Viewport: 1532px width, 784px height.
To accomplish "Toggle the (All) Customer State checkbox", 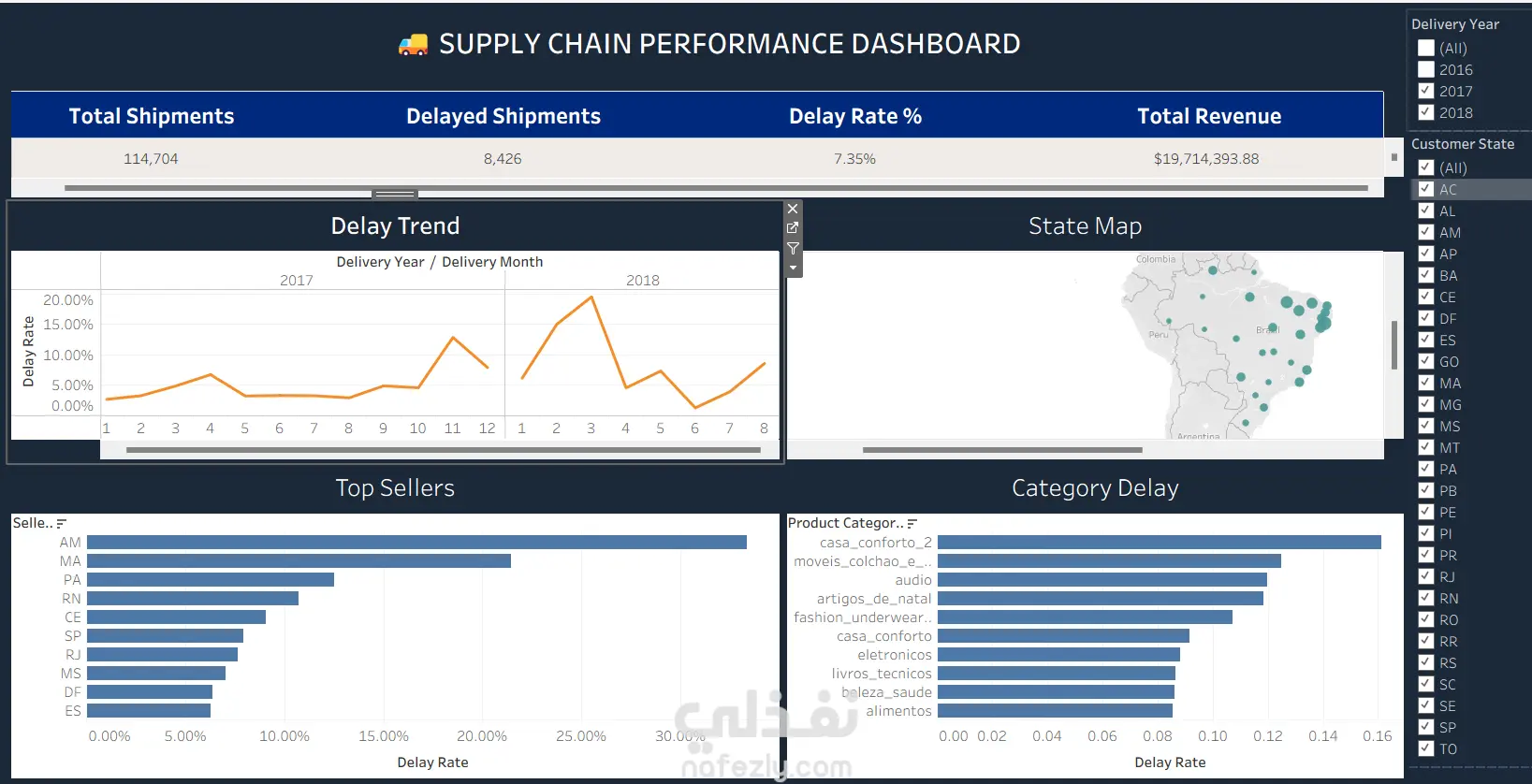I will click(1426, 167).
